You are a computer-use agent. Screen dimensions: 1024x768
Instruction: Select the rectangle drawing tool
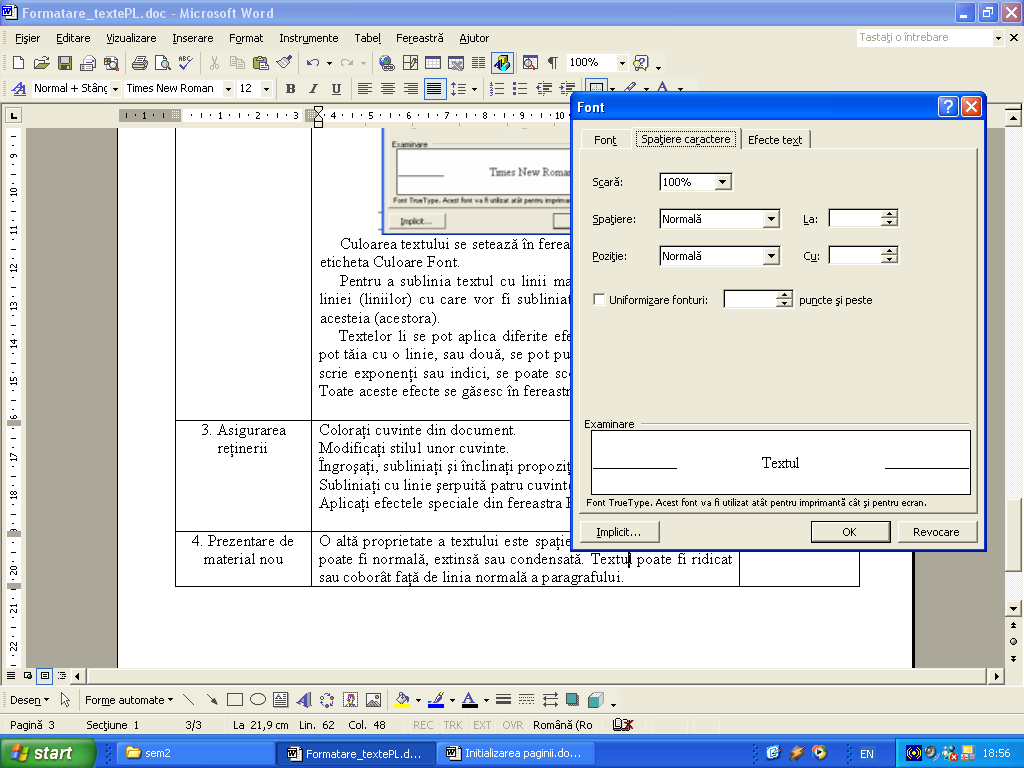234,700
